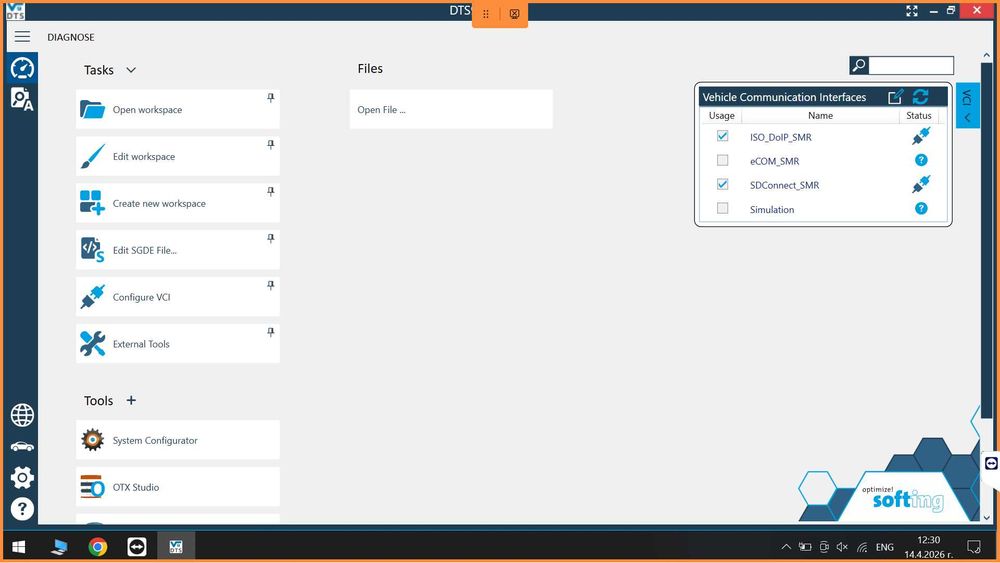
Task: Click the Edit workspace brush icon
Action: click(92, 156)
